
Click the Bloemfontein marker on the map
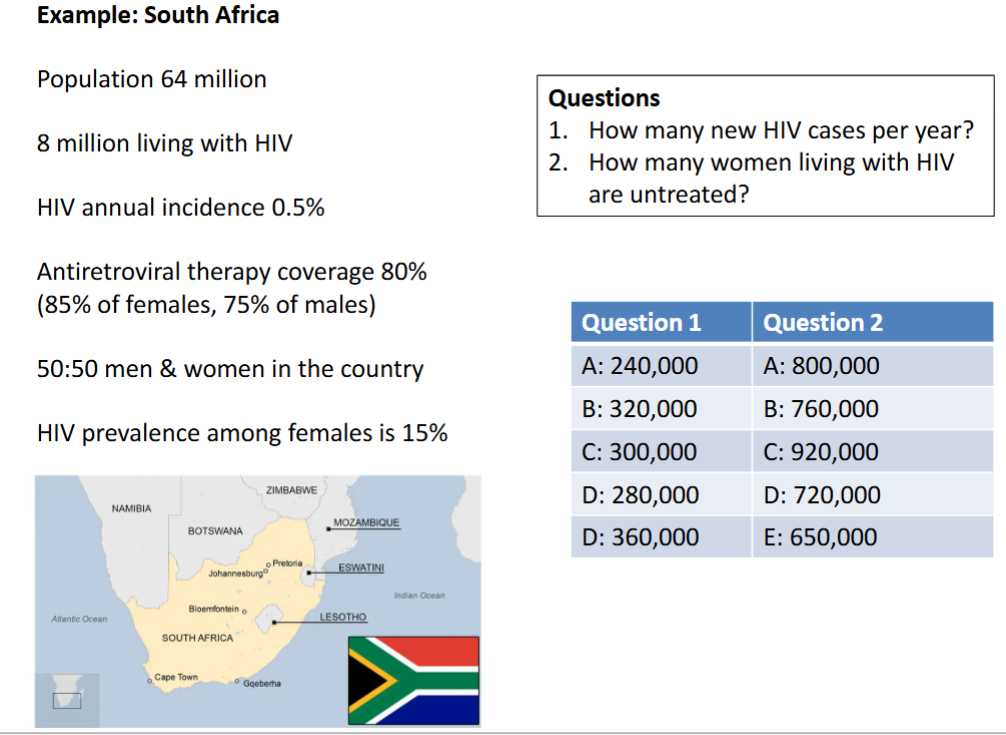[244, 609]
